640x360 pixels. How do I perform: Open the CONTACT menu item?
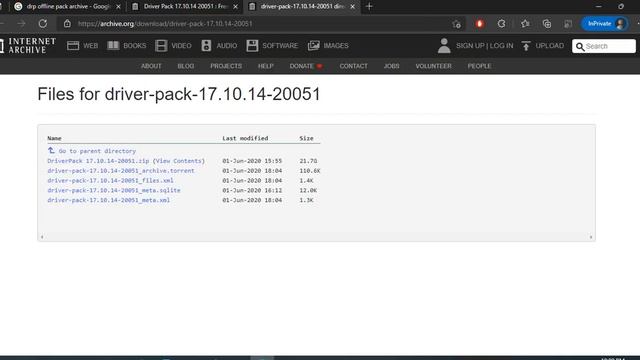click(x=353, y=66)
